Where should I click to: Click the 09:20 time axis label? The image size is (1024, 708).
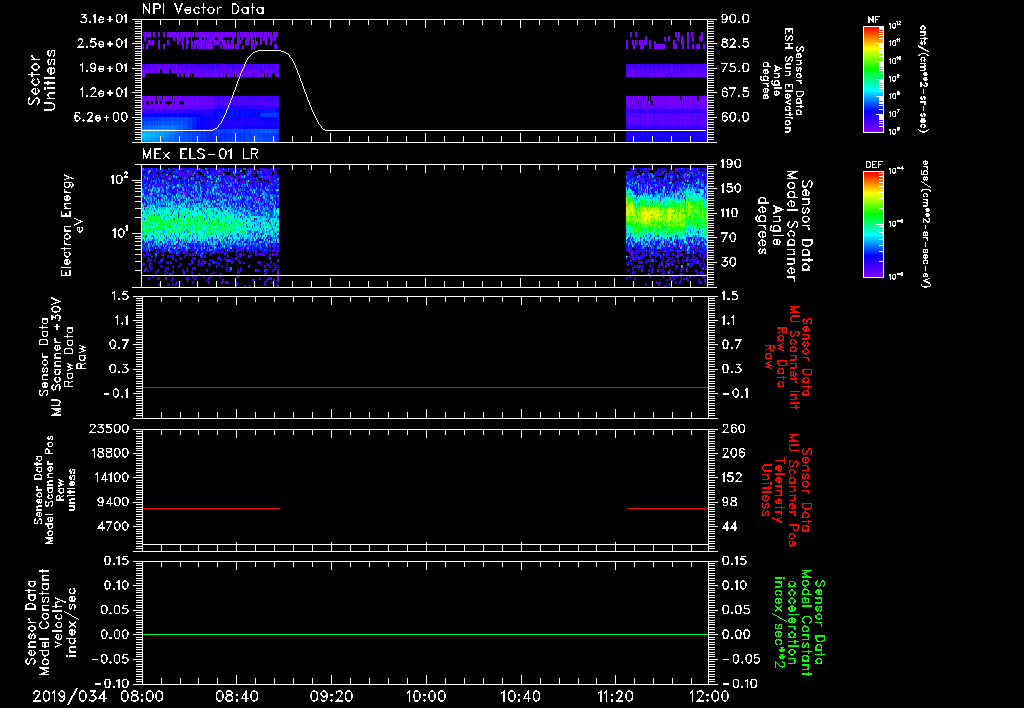tap(332, 696)
